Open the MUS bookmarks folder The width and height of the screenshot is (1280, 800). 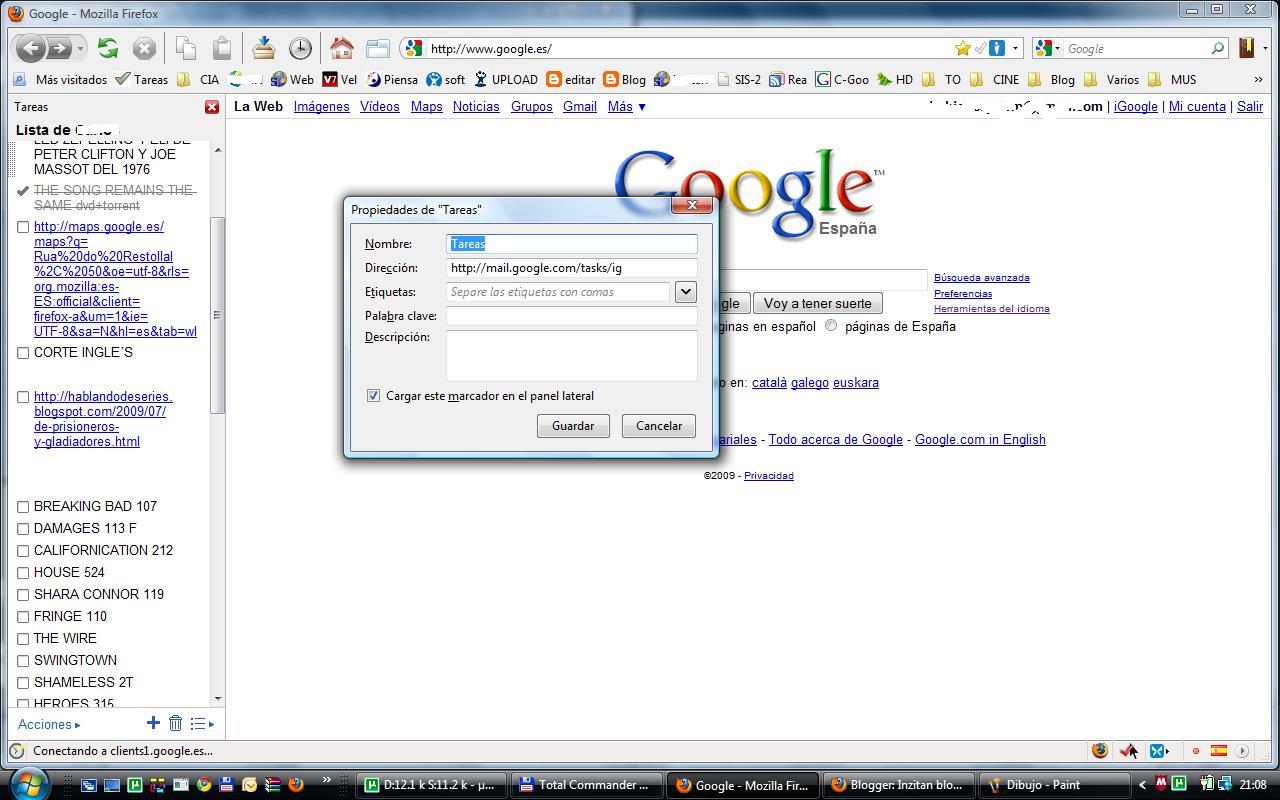1173,79
